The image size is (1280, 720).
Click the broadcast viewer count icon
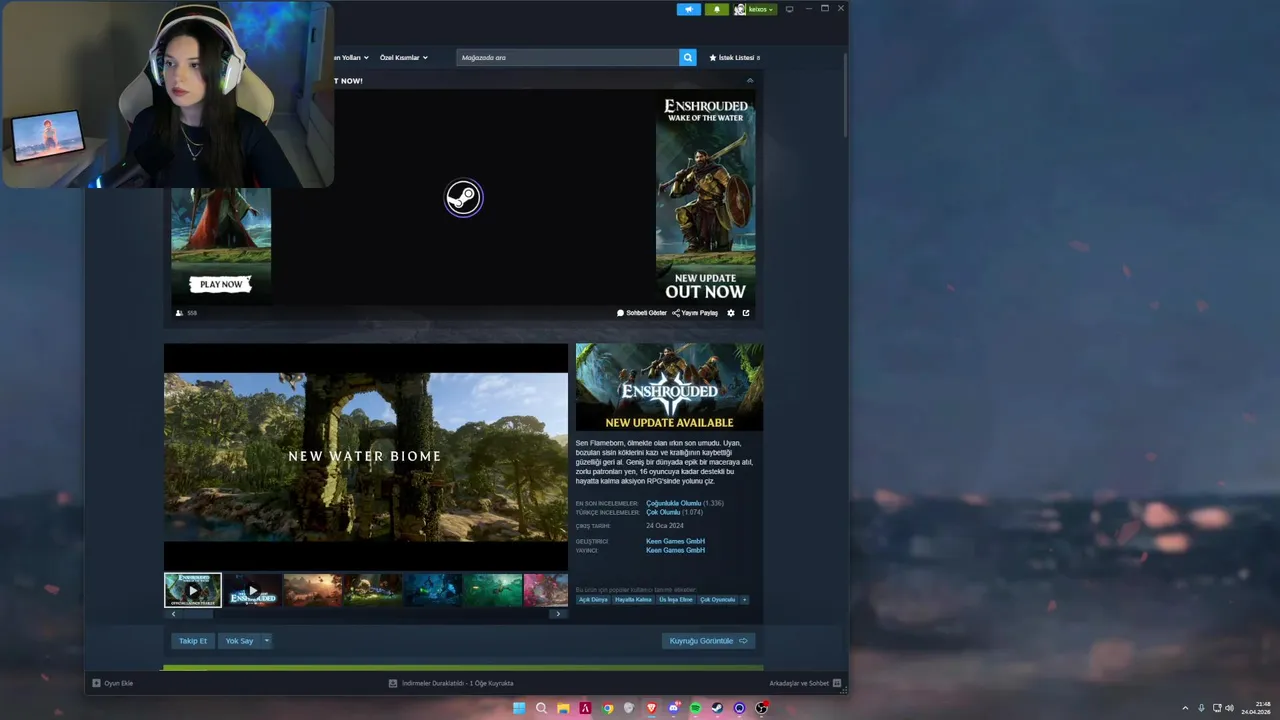[179, 313]
